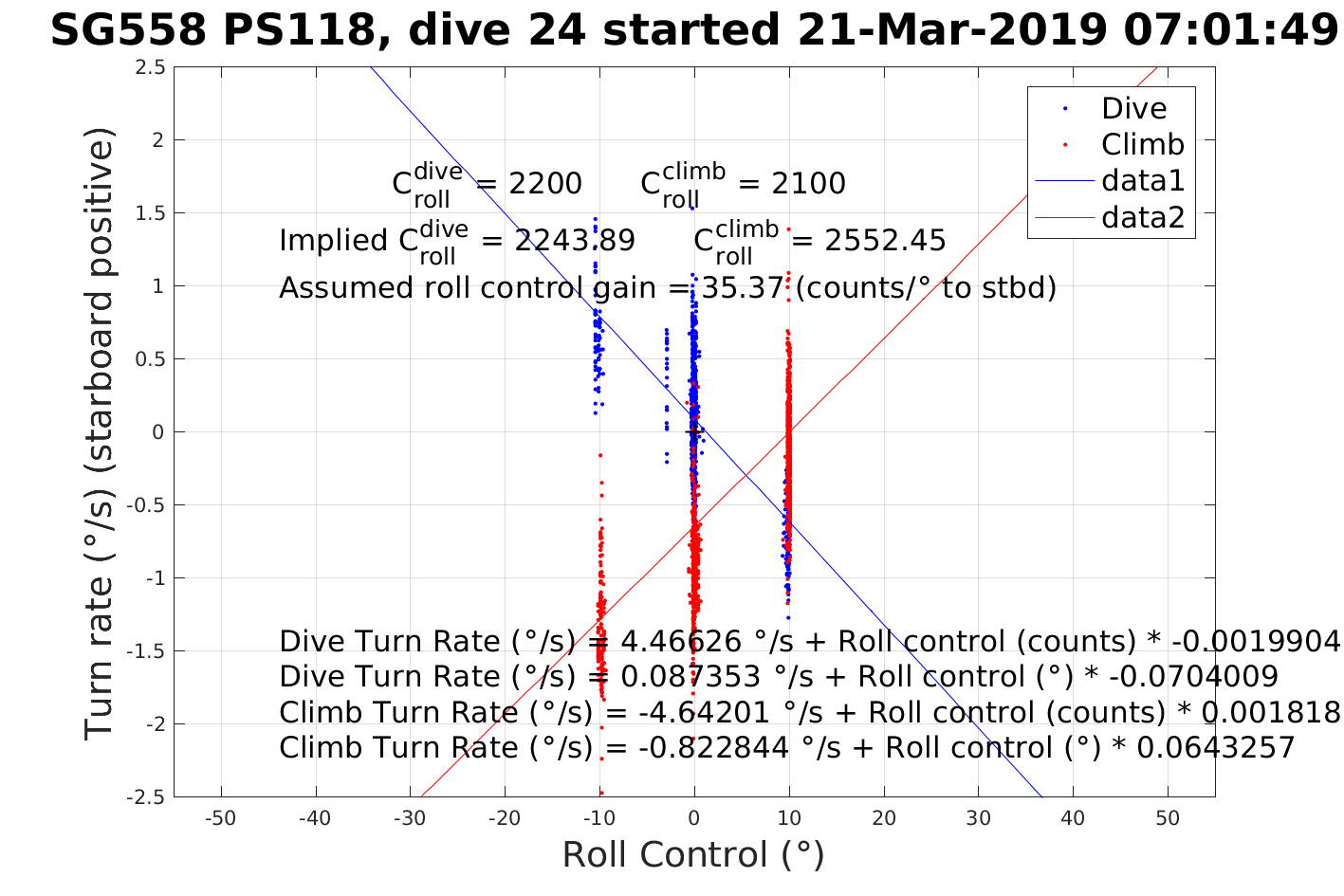Click y-axis tick label "-0.5"
The height and width of the screenshot is (896, 1344).
coord(146,505)
